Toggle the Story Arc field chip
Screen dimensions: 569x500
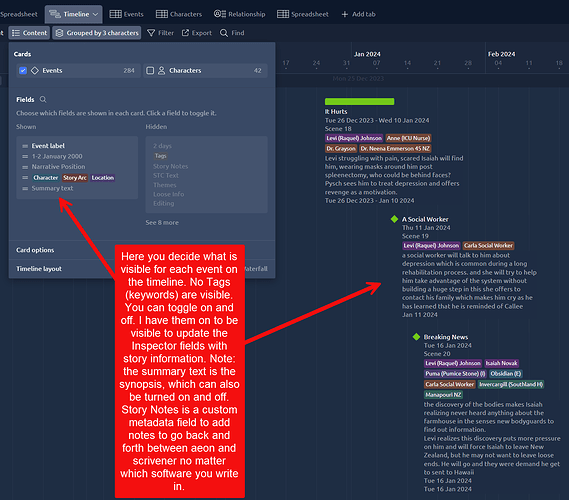point(75,178)
